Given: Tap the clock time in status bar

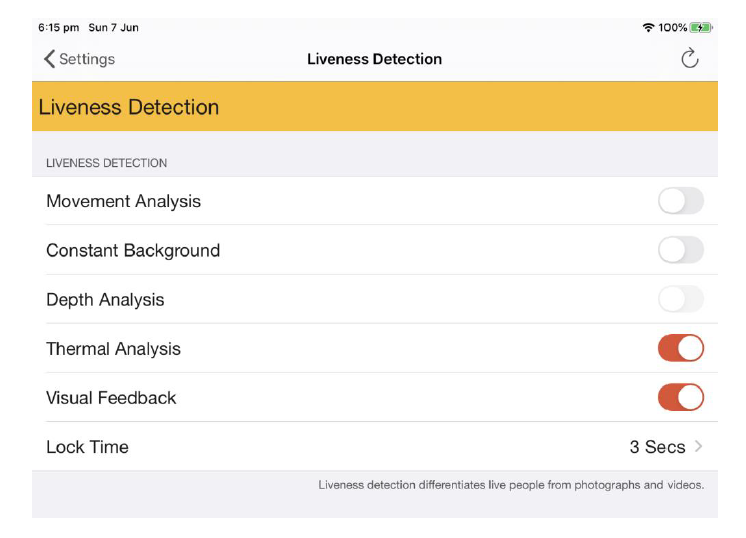Looking at the screenshot, I should pos(58,28).
